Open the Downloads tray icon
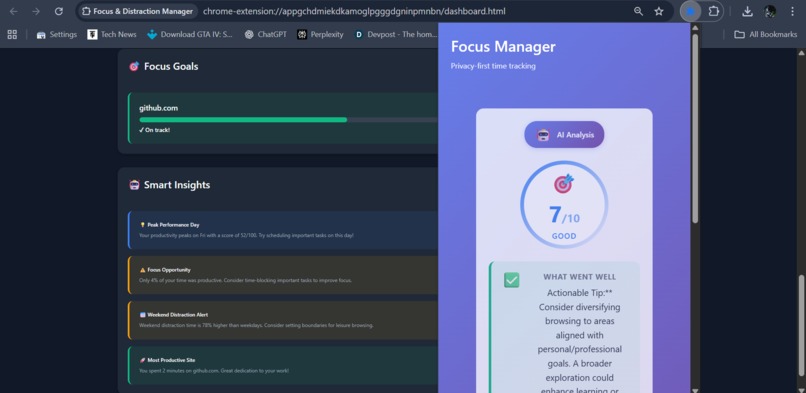This screenshot has height=393, width=806. click(747, 11)
